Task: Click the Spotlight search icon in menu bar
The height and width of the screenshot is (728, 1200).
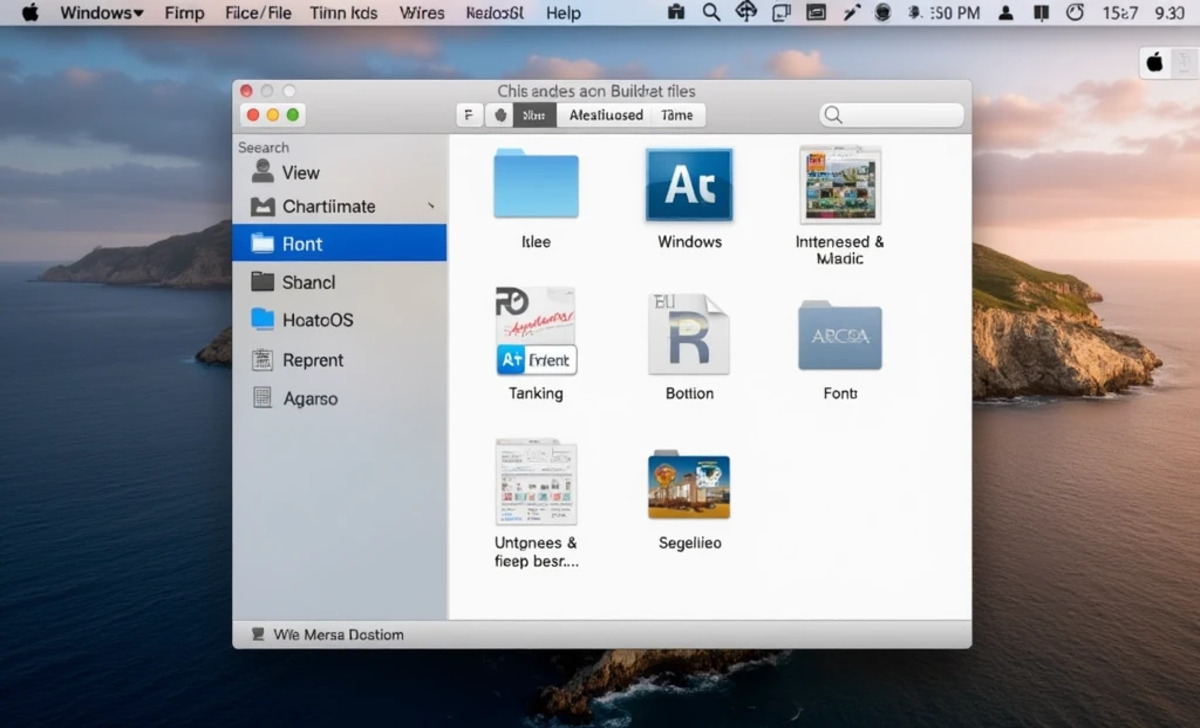Action: pos(712,13)
